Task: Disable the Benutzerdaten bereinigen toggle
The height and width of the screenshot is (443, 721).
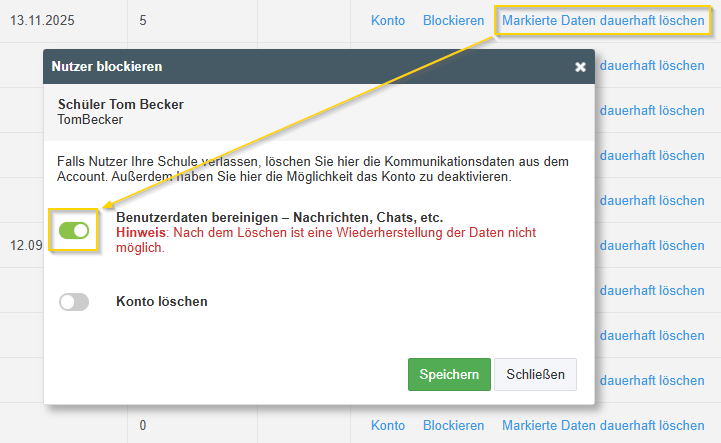Action: pyautogui.click(x=74, y=231)
